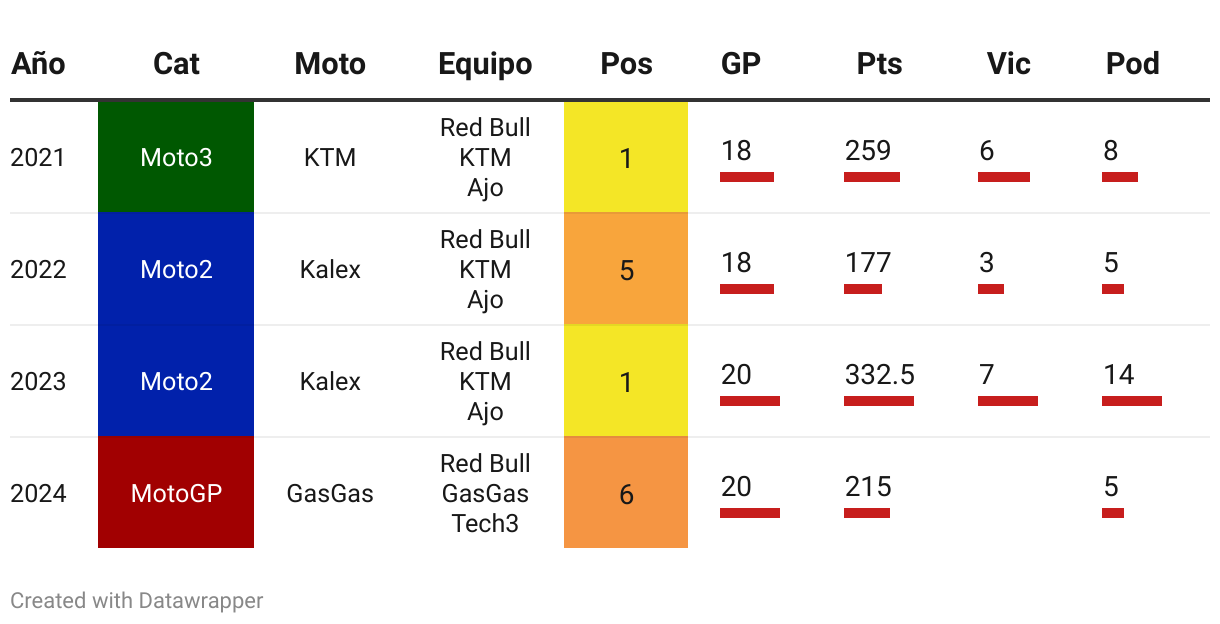Click the Created with Datawrapper link
1220x624 pixels.
(x=137, y=601)
